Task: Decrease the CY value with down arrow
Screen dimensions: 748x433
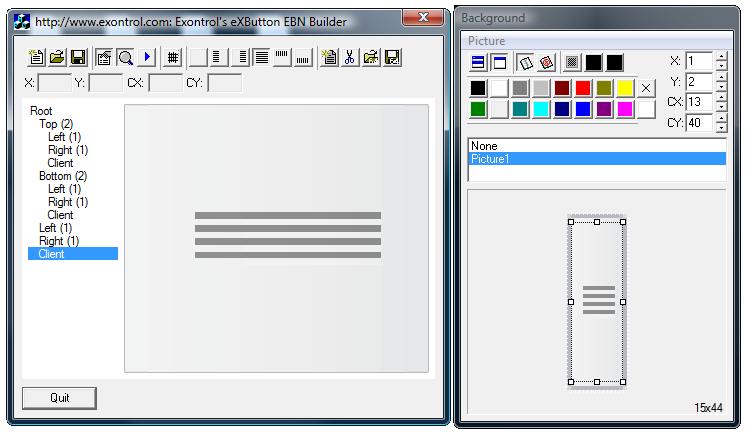Action: click(x=721, y=128)
